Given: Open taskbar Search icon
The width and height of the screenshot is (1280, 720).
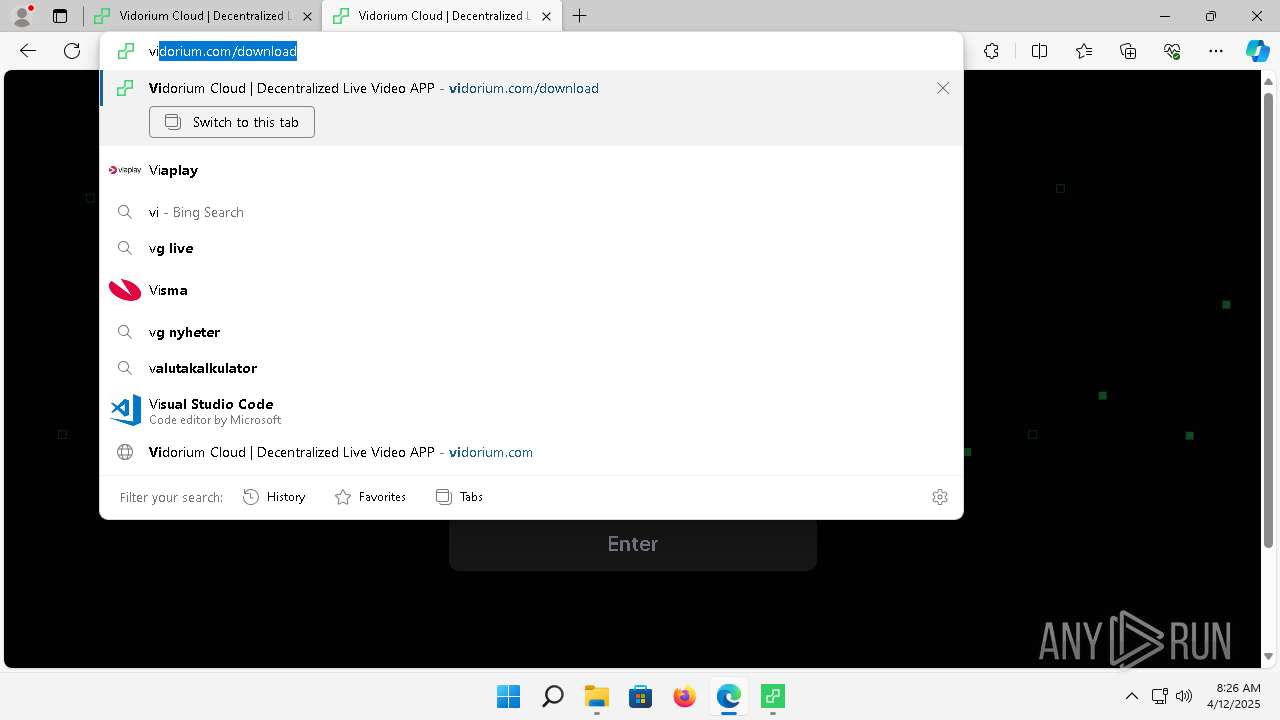Looking at the screenshot, I should coord(552,696).
